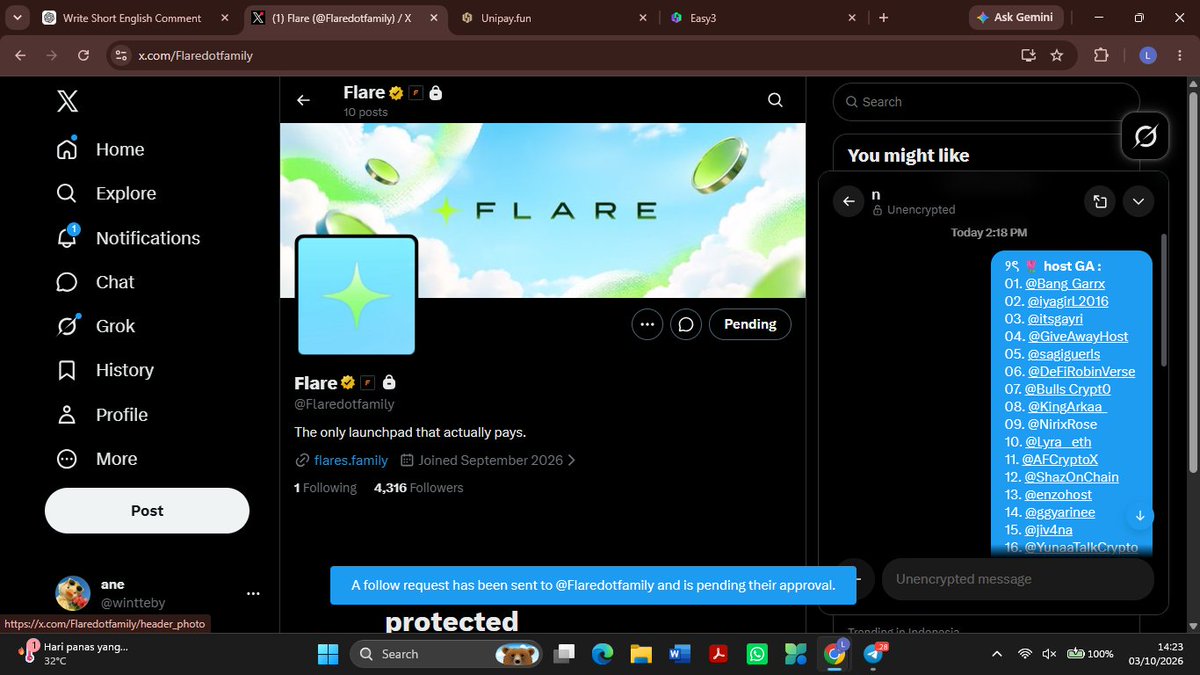Open the FLARE header banner image
The image size is (1200, 675).
(543, 210)
